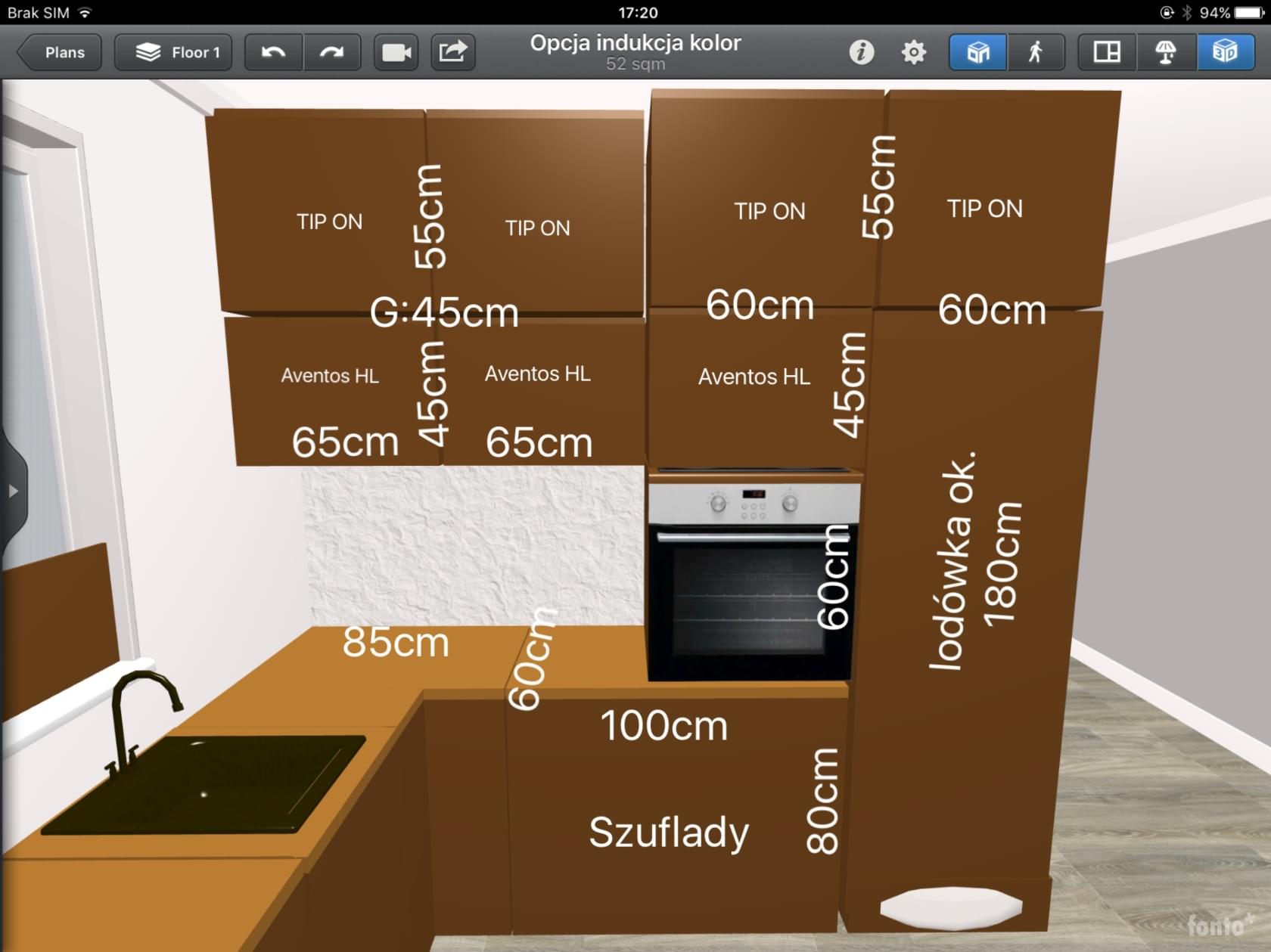This screenshot has width=1271, height=952.
Task: Open project info
Action: [x=862, y=52]
